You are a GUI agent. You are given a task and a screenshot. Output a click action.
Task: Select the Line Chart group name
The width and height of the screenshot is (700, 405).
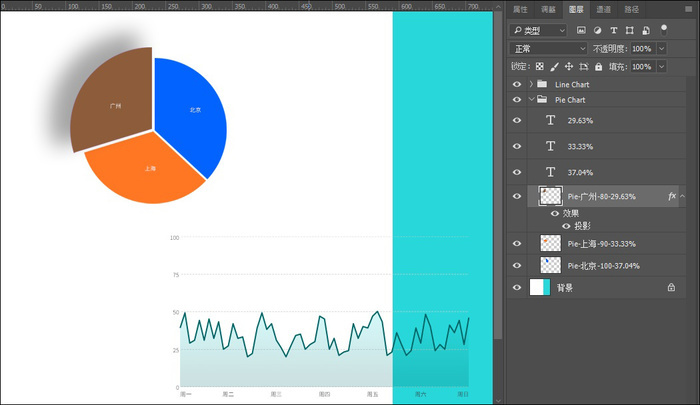(x=572, y=84)
